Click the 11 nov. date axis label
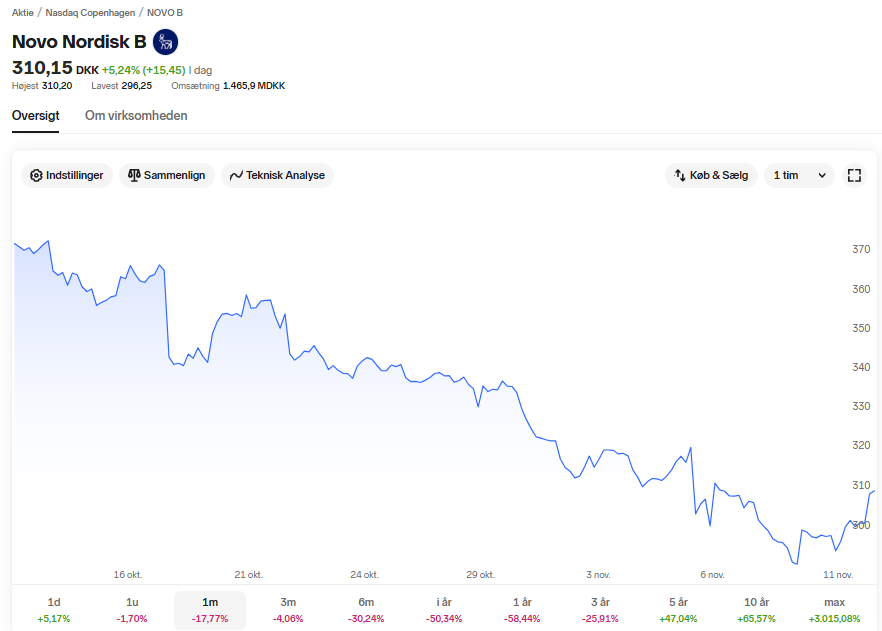Screen dimensions: 882x631 [838, 575]
